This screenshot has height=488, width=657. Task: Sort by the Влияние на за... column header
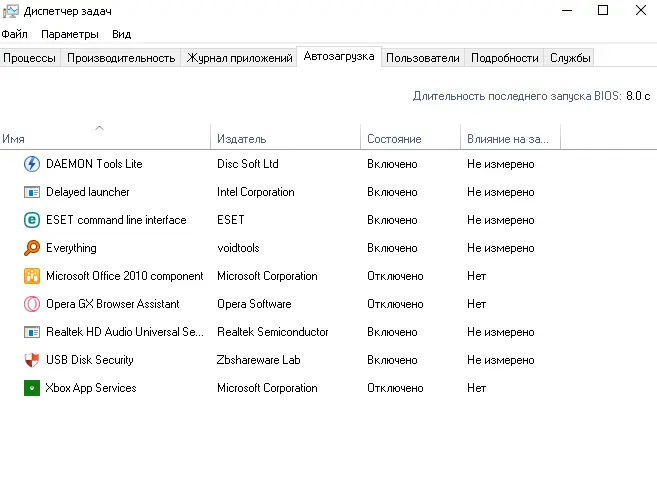click(510, 139)
